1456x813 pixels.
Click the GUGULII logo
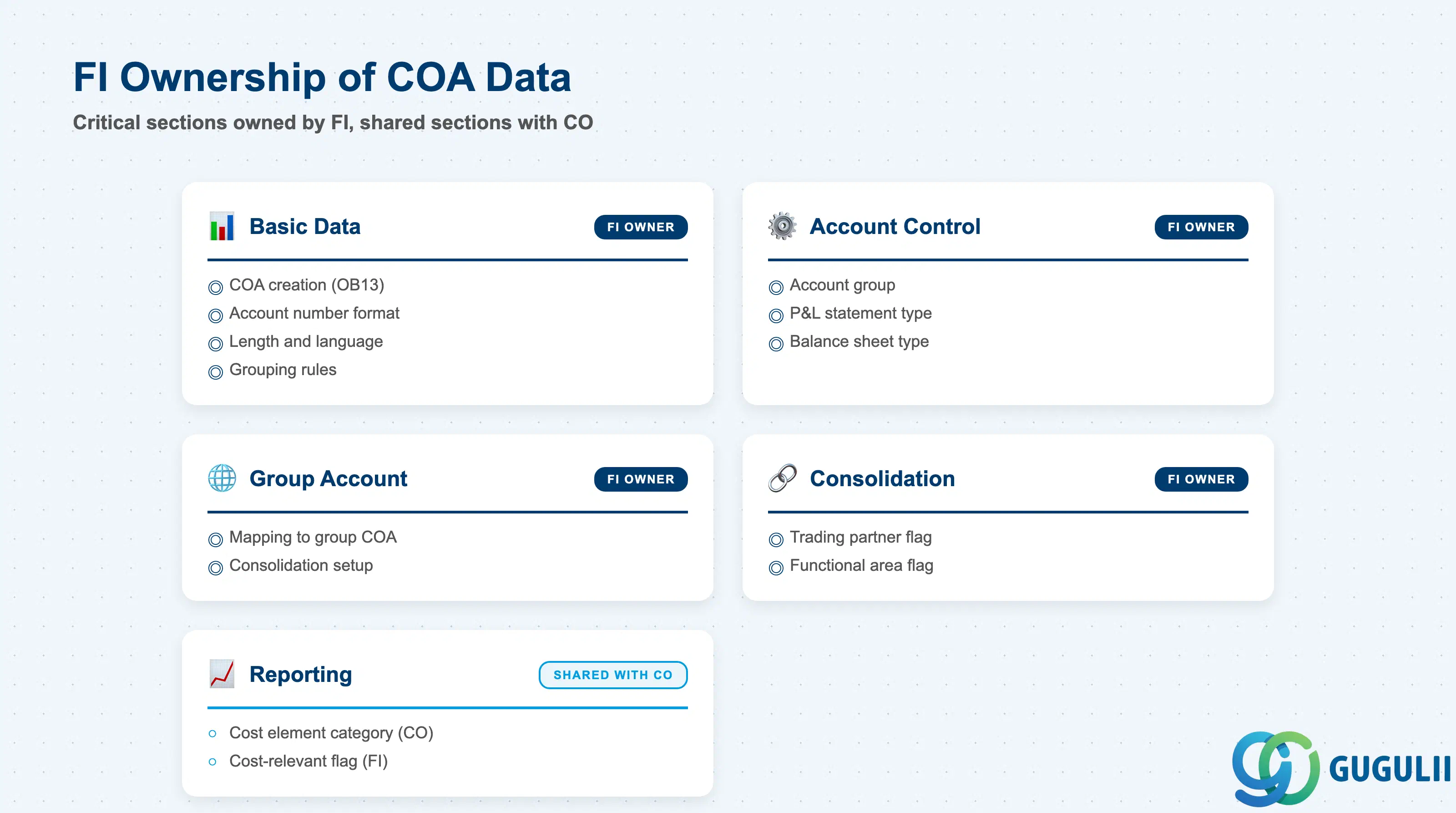(1341, 768)
